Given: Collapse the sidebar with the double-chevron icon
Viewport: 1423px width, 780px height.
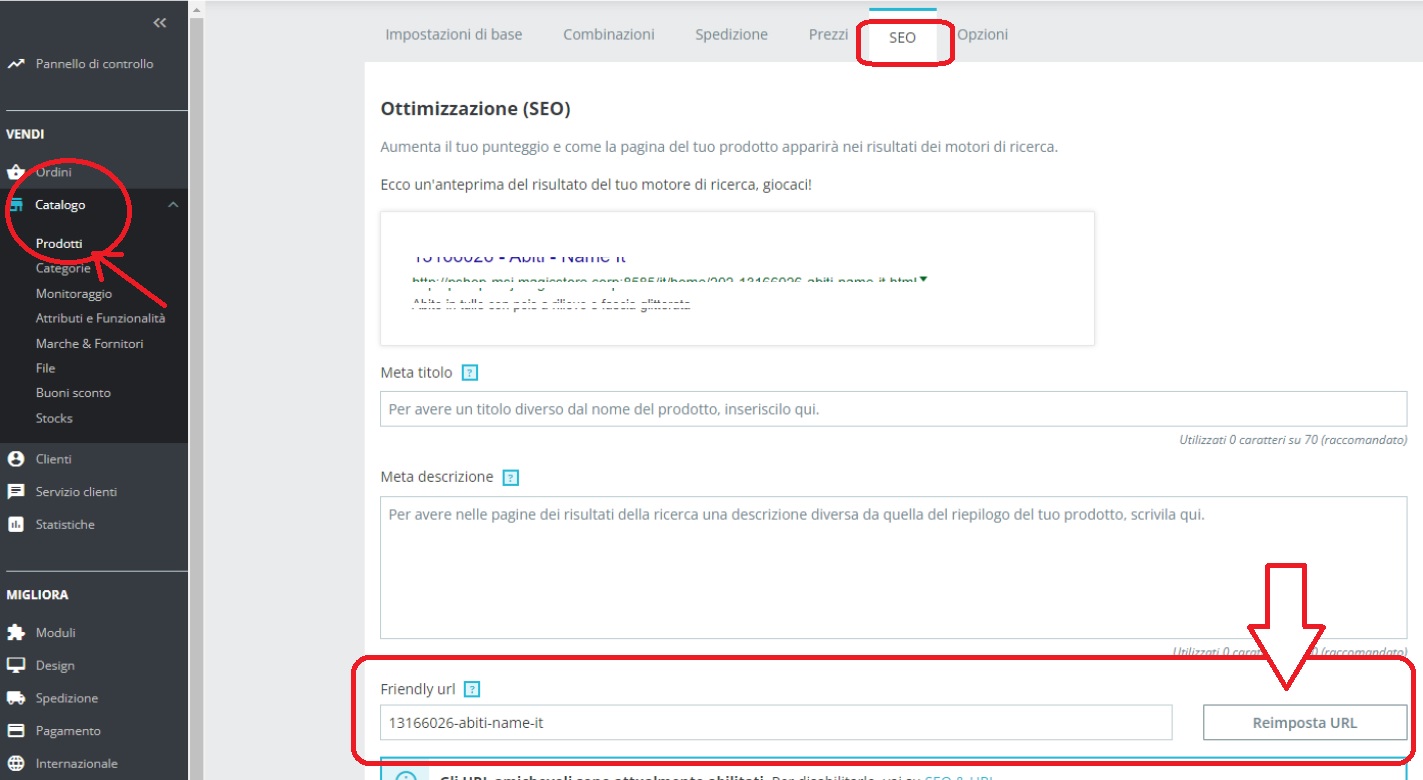Looking at the screenshot, I should coord(160,23).
